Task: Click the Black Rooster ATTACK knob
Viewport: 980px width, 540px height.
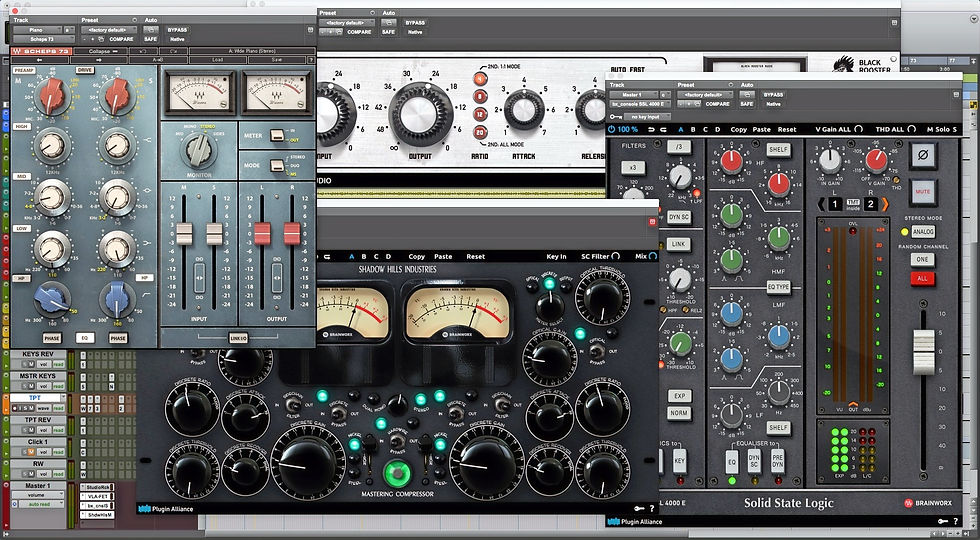Action: (x=524, y=110)
